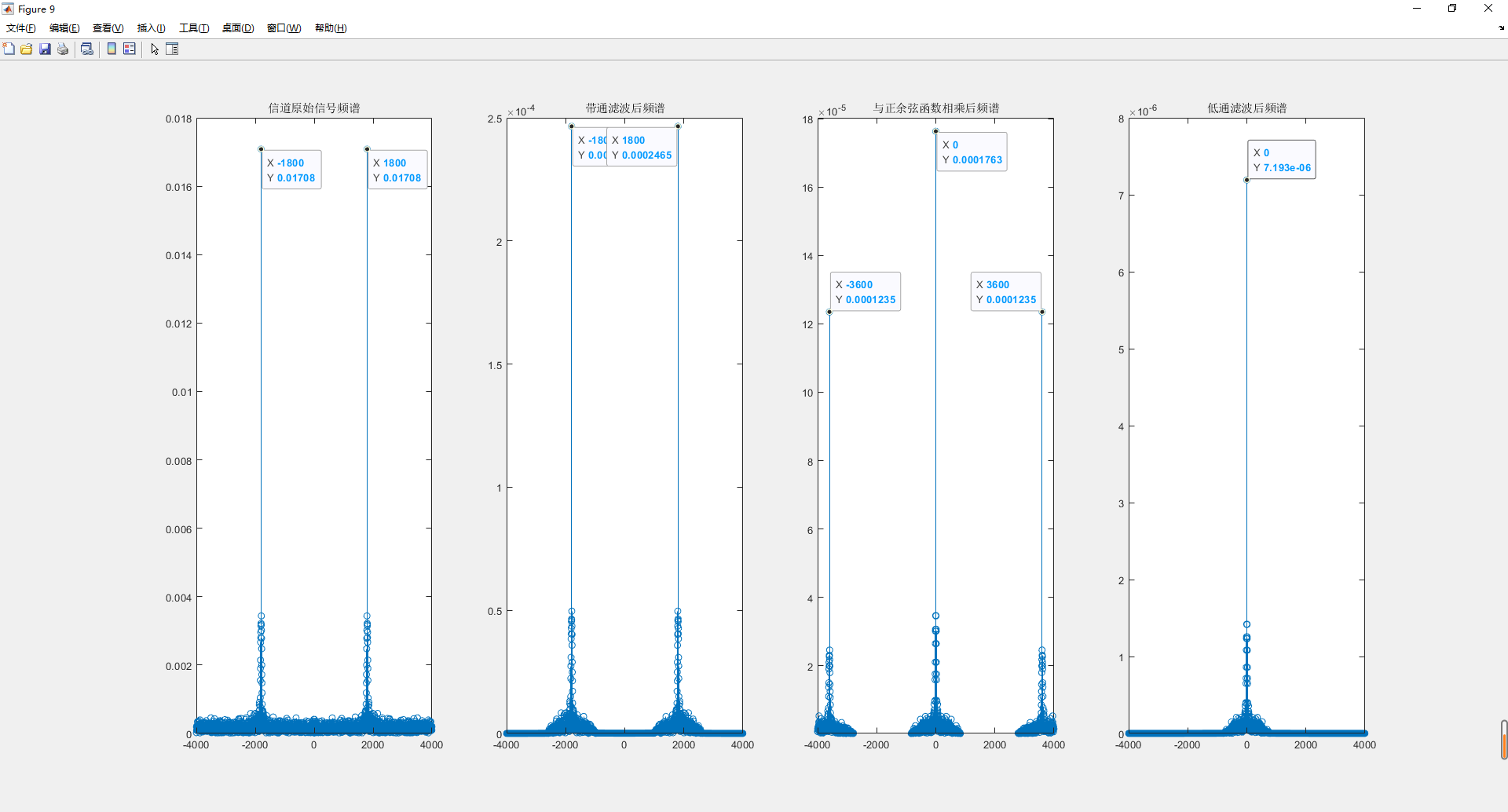Screen dimensions: 1508x812
Task: Open the 查看(V) menu
Action: click(x=108, y=28)
